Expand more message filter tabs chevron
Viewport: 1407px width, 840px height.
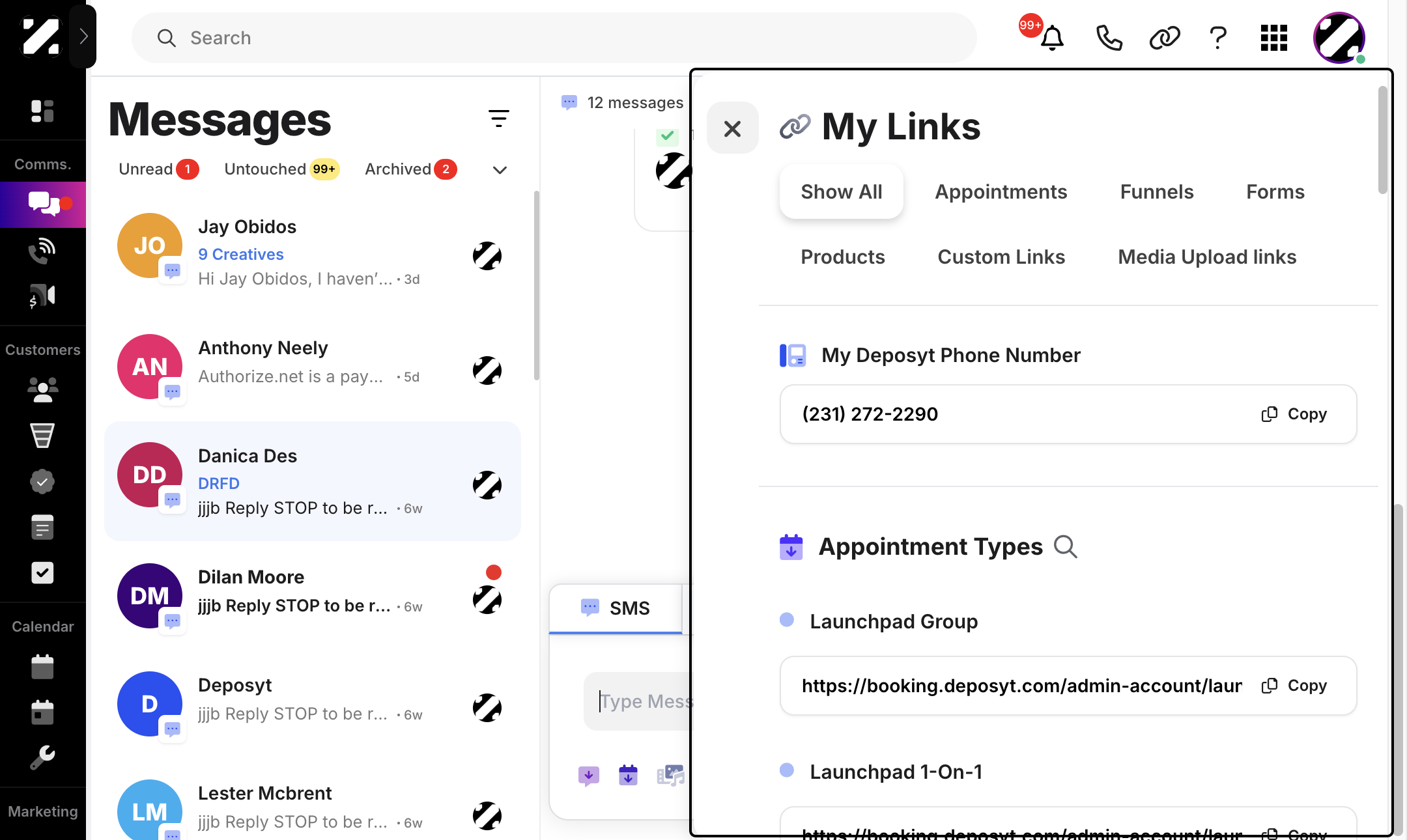(500, 170)
